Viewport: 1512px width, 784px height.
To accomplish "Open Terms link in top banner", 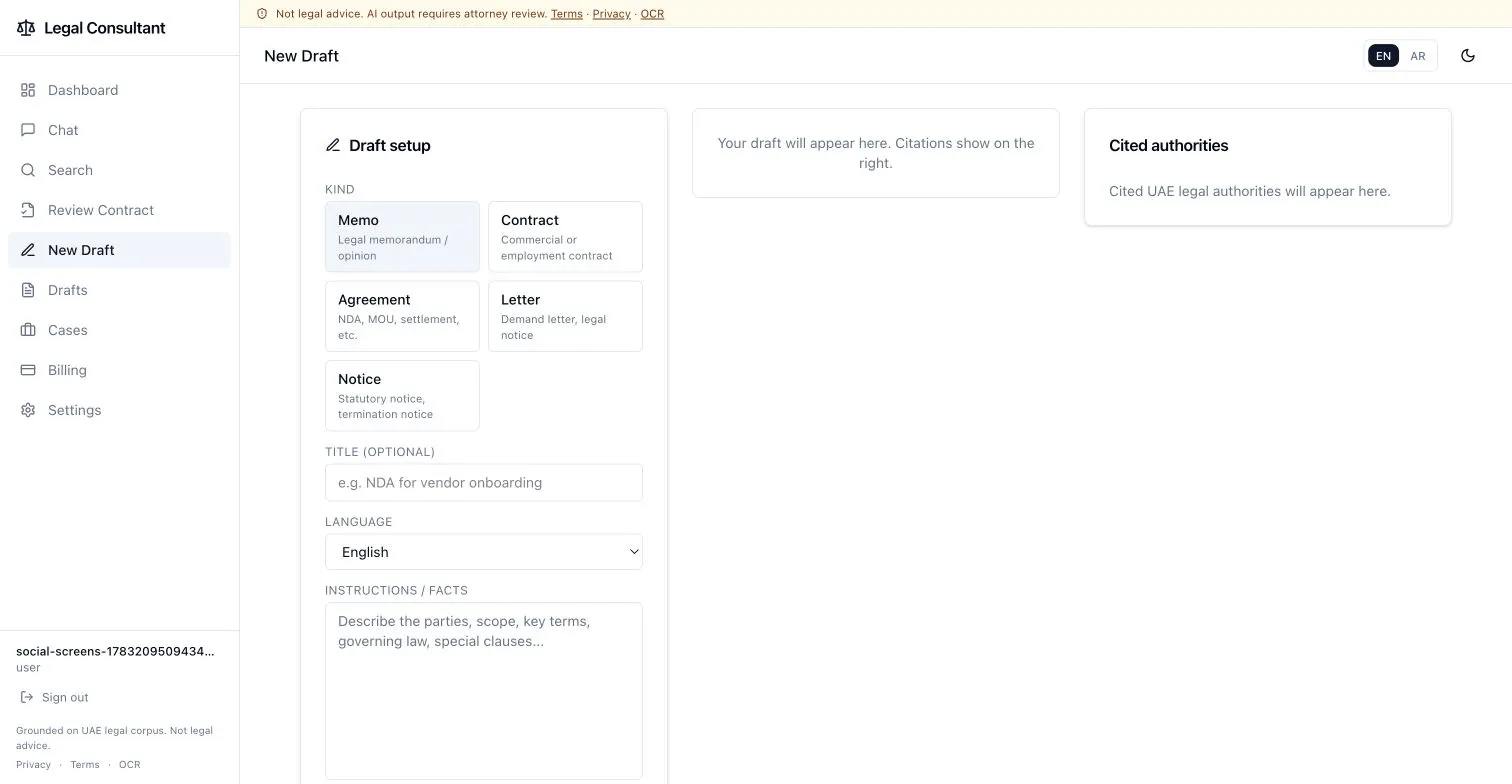I will pyautogui.click(x=567, y=14).
